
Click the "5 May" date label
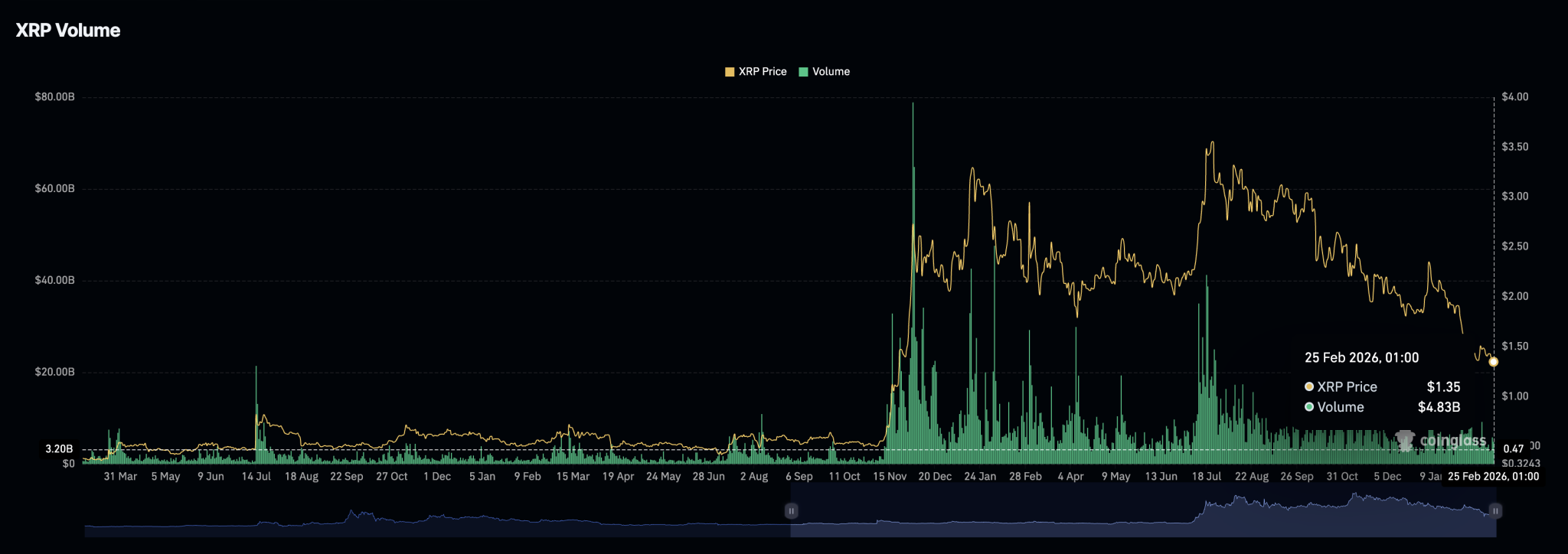[x=165, y=477]
